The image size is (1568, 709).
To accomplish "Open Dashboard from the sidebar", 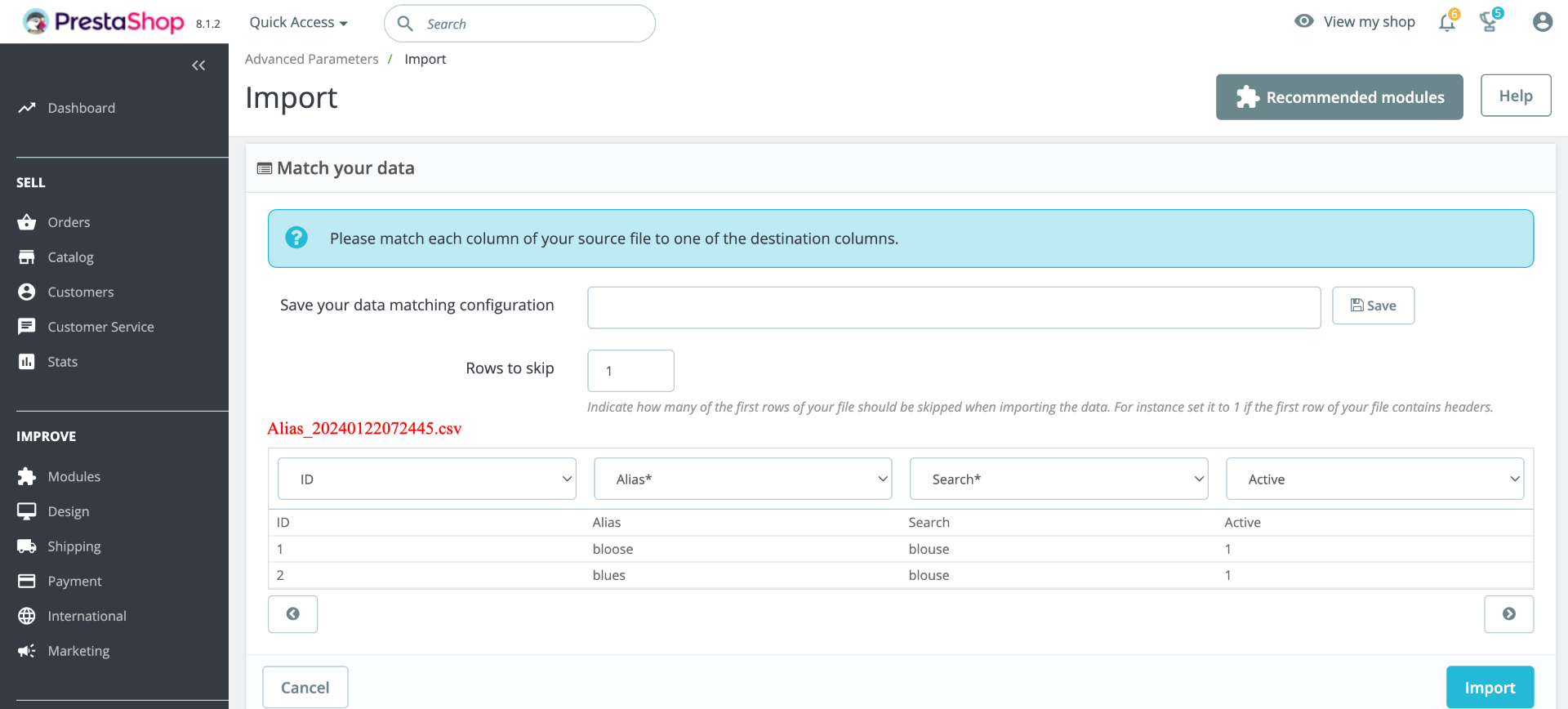I will point(82,108).
